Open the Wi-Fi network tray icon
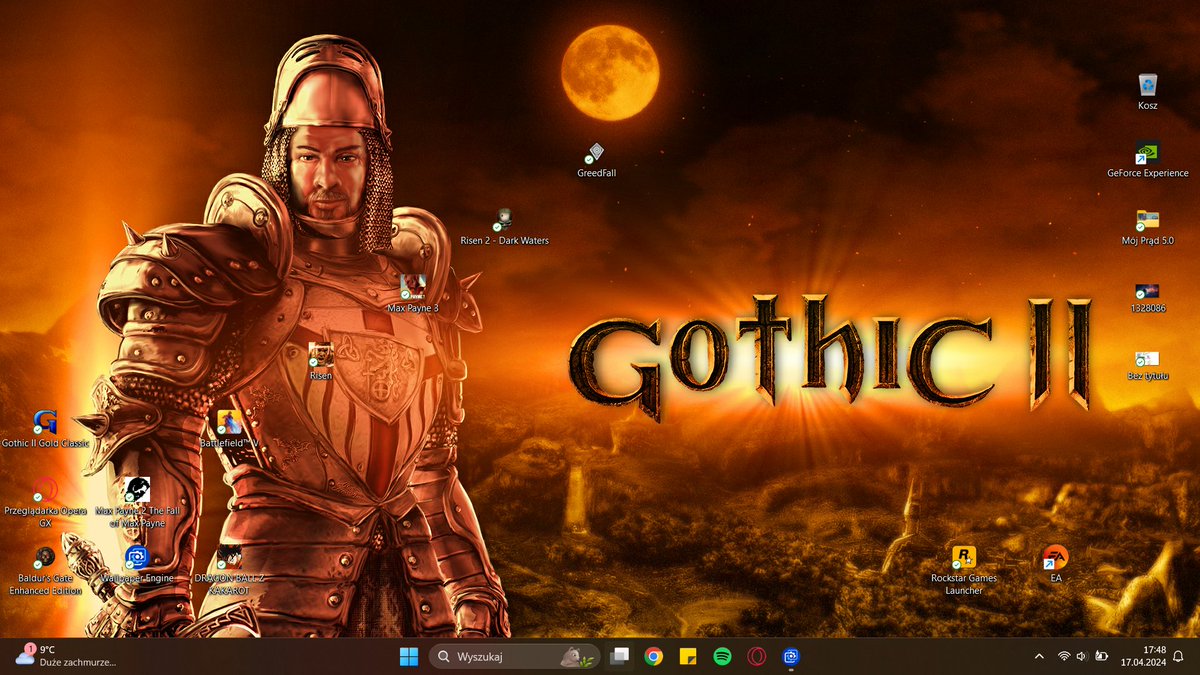Image resolution: width=1200 pixels, height=675 pixels. [1064, 656]
